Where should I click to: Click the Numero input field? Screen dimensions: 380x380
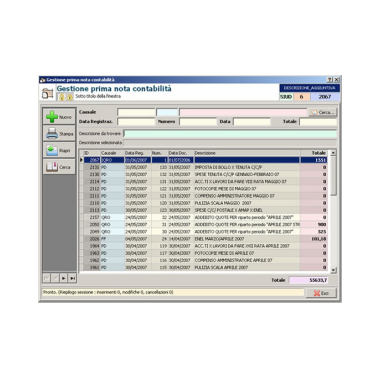click(198, 122)
